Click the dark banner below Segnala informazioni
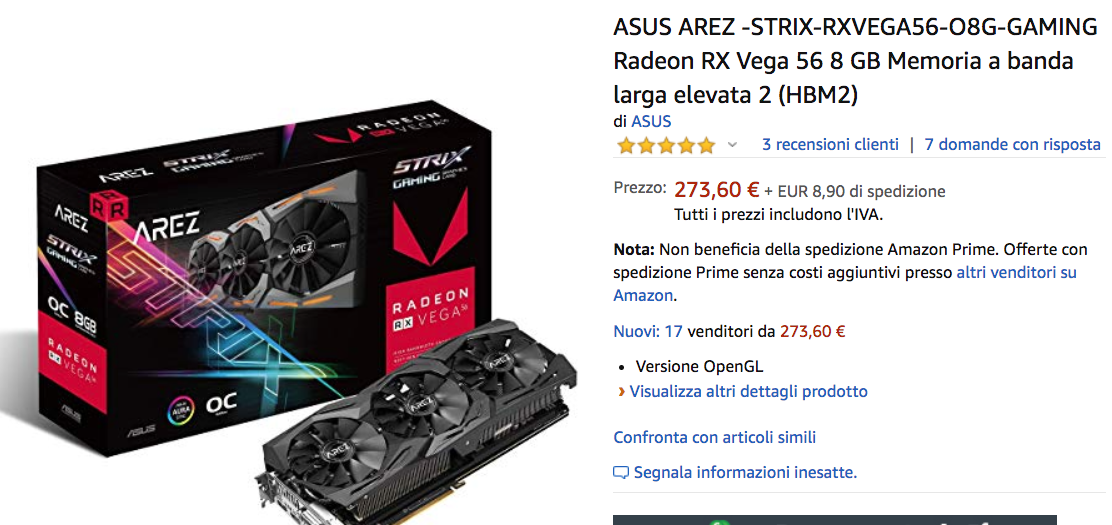Image resolution: width=1112 pixels, height=525 pixels. pyautogui.click(x=835, y=520)
